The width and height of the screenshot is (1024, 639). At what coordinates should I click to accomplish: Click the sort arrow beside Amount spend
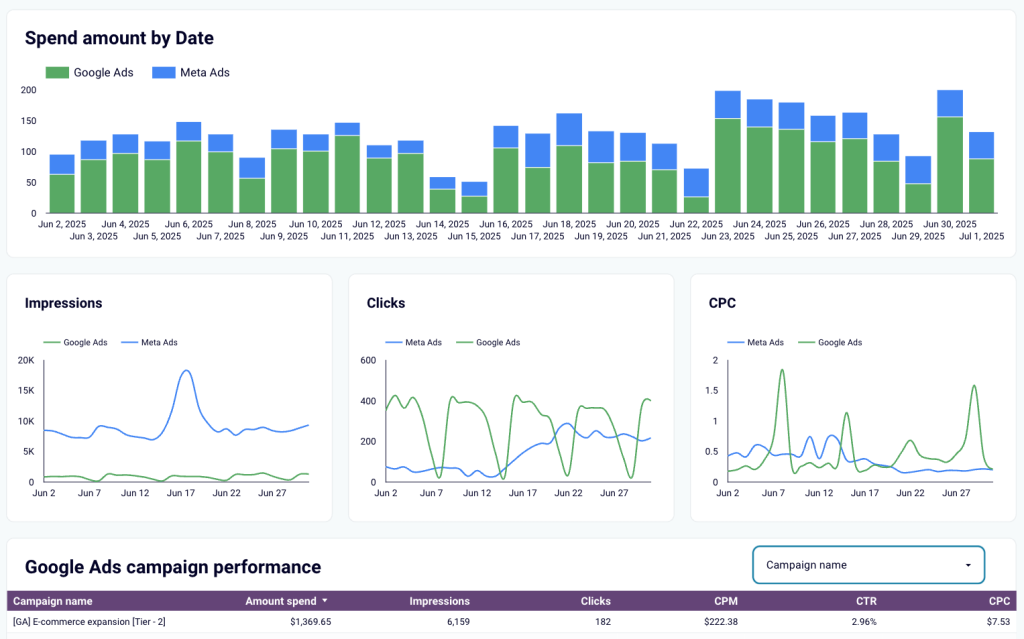point(324,601)
